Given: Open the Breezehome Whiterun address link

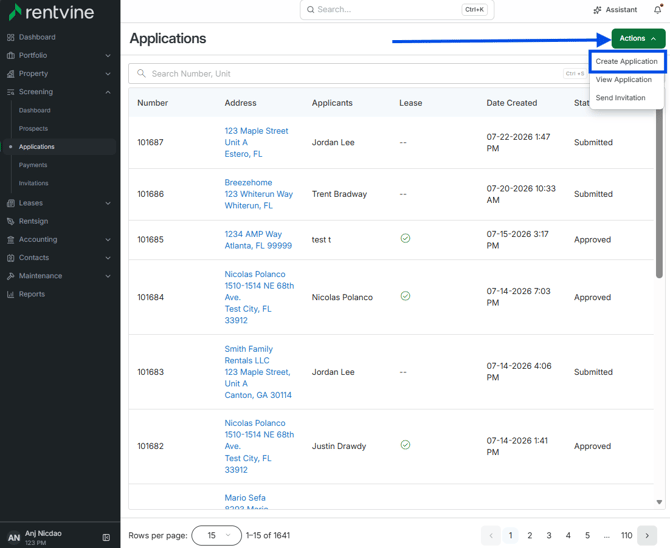Looking at the screenshot, I should tap(259, 194).
